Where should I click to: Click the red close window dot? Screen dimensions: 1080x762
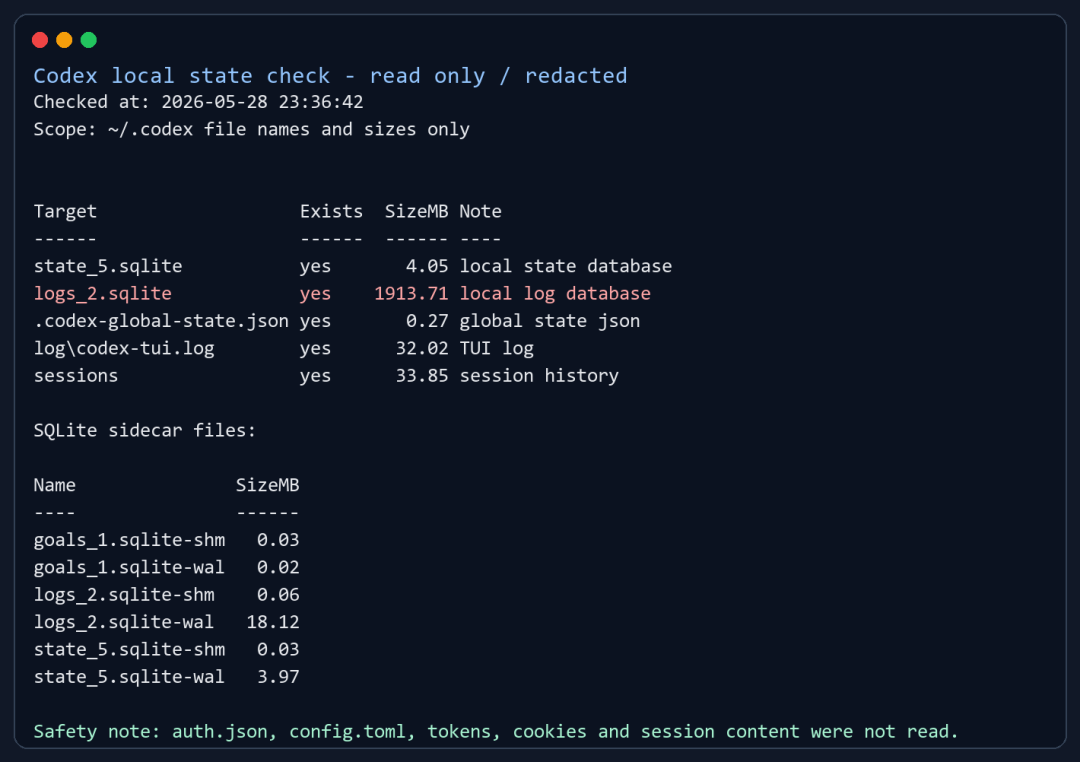click(x=40, y=40)
